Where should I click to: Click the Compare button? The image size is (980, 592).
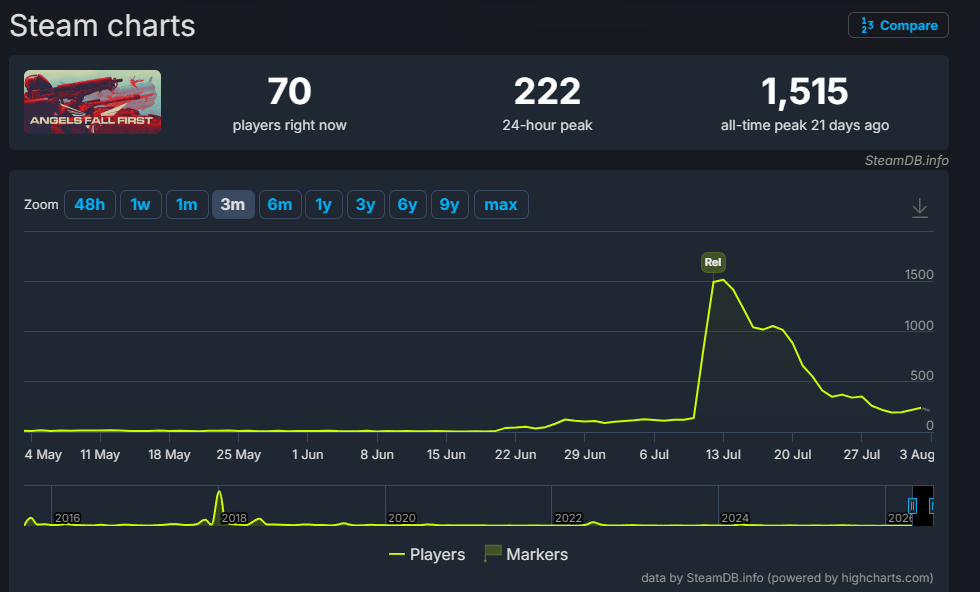(898, 25)
